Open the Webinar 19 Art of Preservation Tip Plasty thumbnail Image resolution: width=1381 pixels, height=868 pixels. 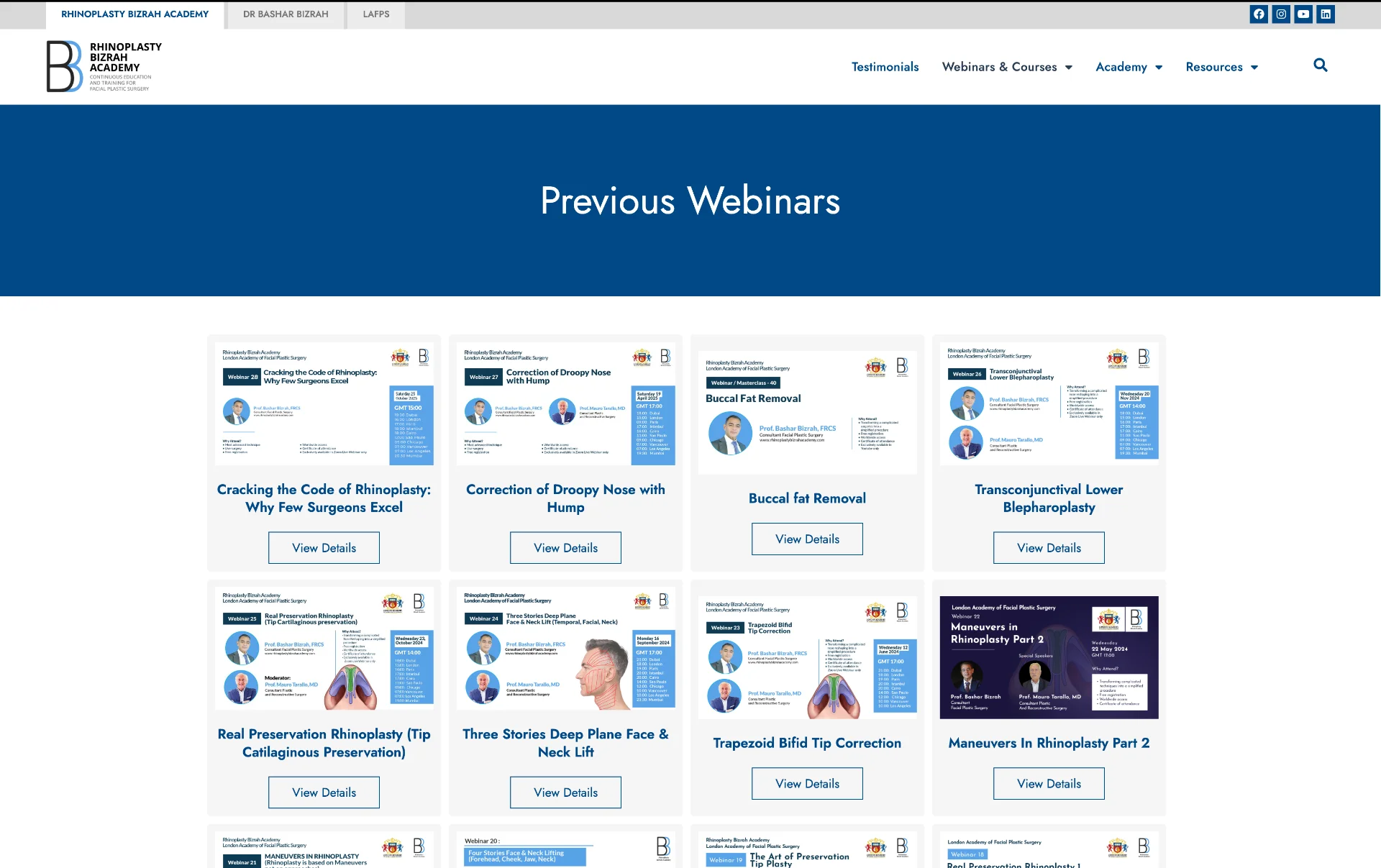pos(807,850)
